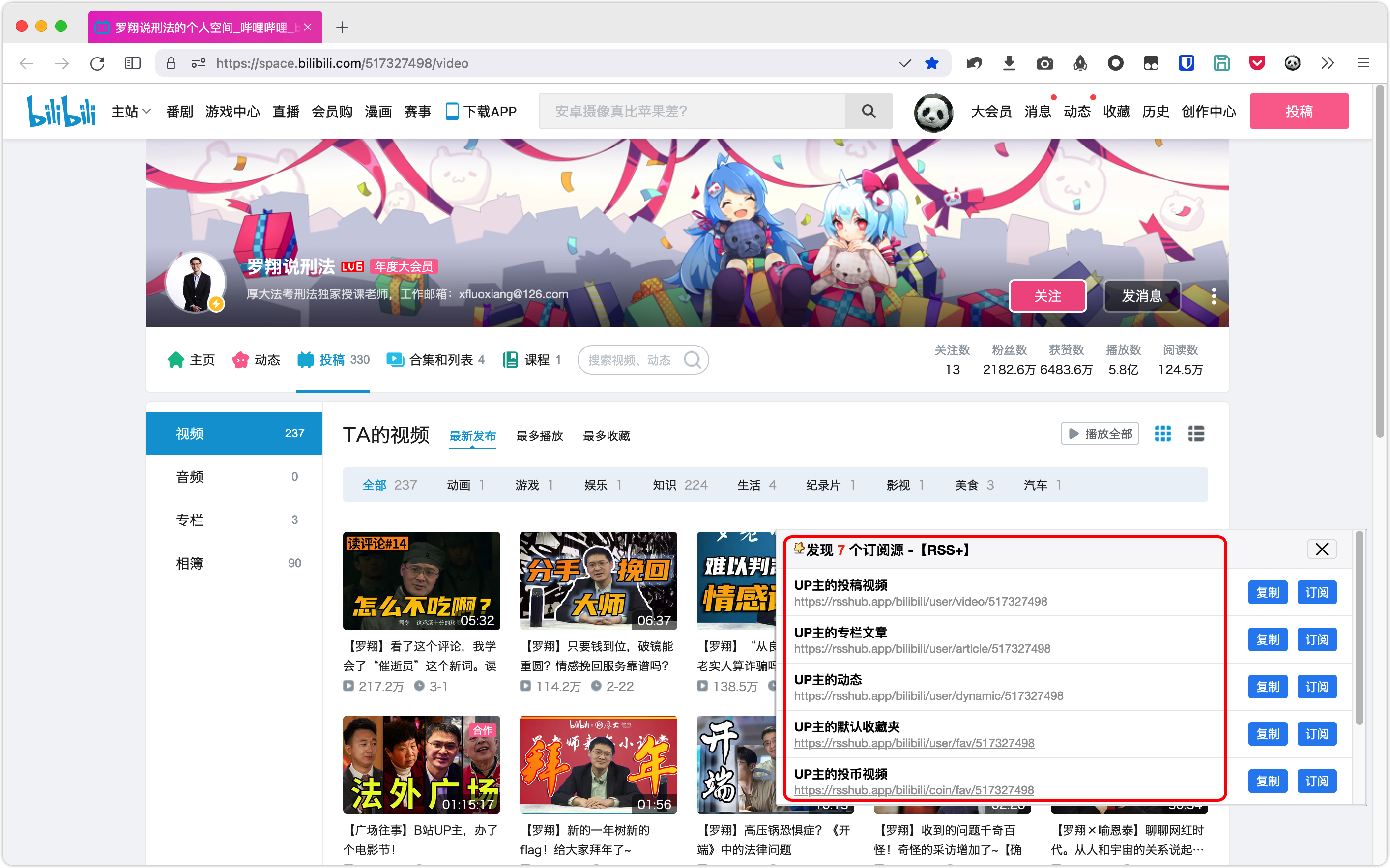Open the Pocket extension icon
The image size is (1390, 868).
click(1257, 63)
